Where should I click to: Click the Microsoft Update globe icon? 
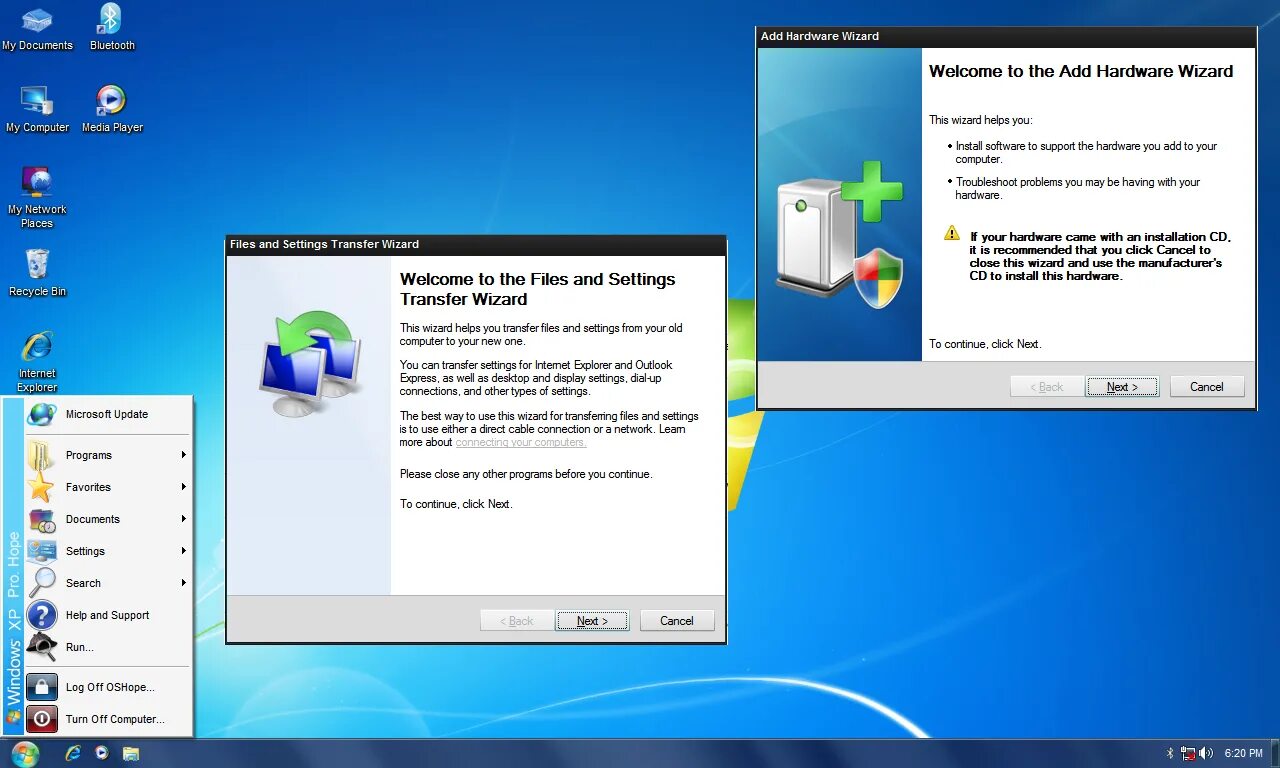(x=41, y=414)
